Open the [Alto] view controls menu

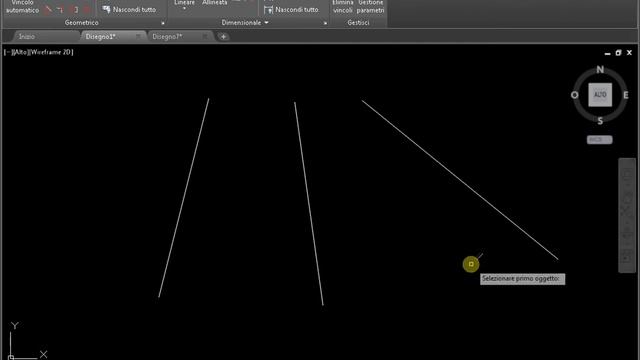20,52
